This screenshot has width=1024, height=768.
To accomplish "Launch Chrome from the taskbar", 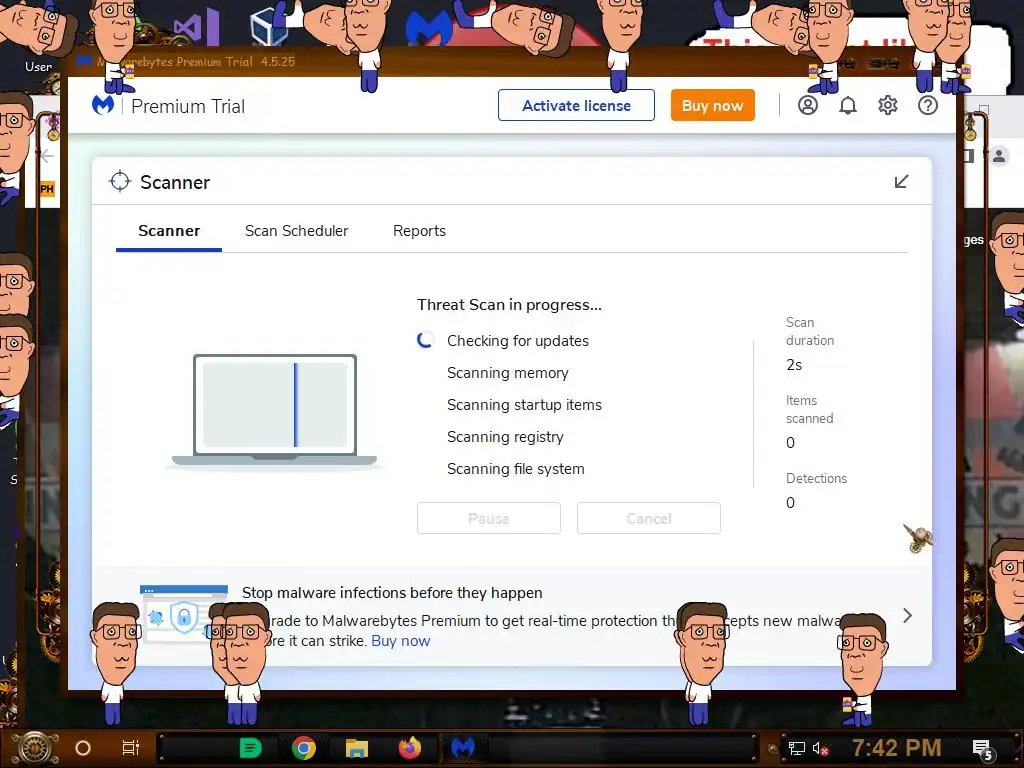I will point(304,748).
